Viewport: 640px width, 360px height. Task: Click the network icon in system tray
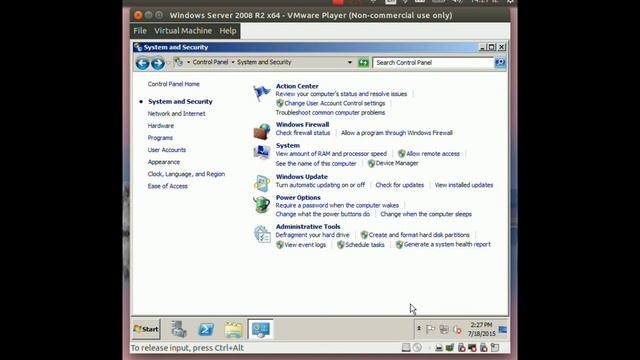coord(444,329)
